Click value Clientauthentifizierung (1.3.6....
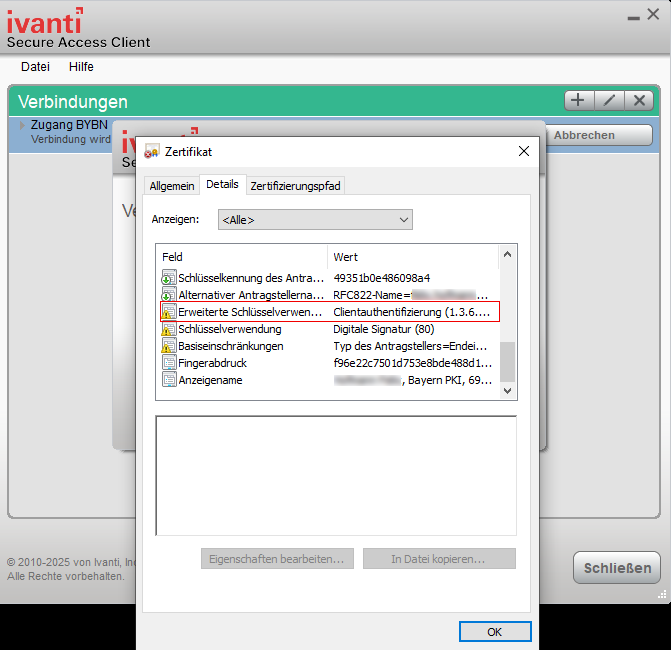The width and height of the screenshot is (671, 650). pyautogui.click(x=411, y=312)
